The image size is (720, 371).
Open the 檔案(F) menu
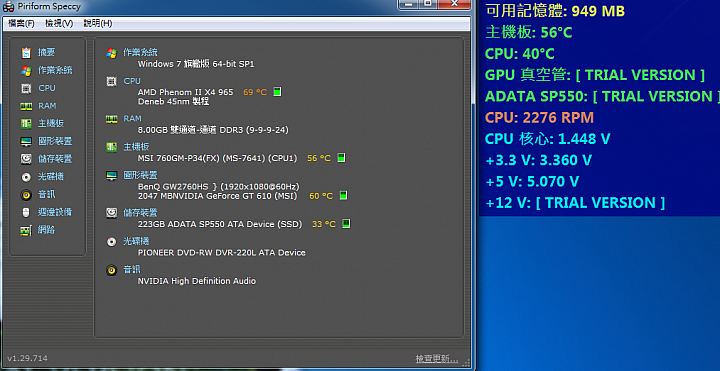point(22,23)
